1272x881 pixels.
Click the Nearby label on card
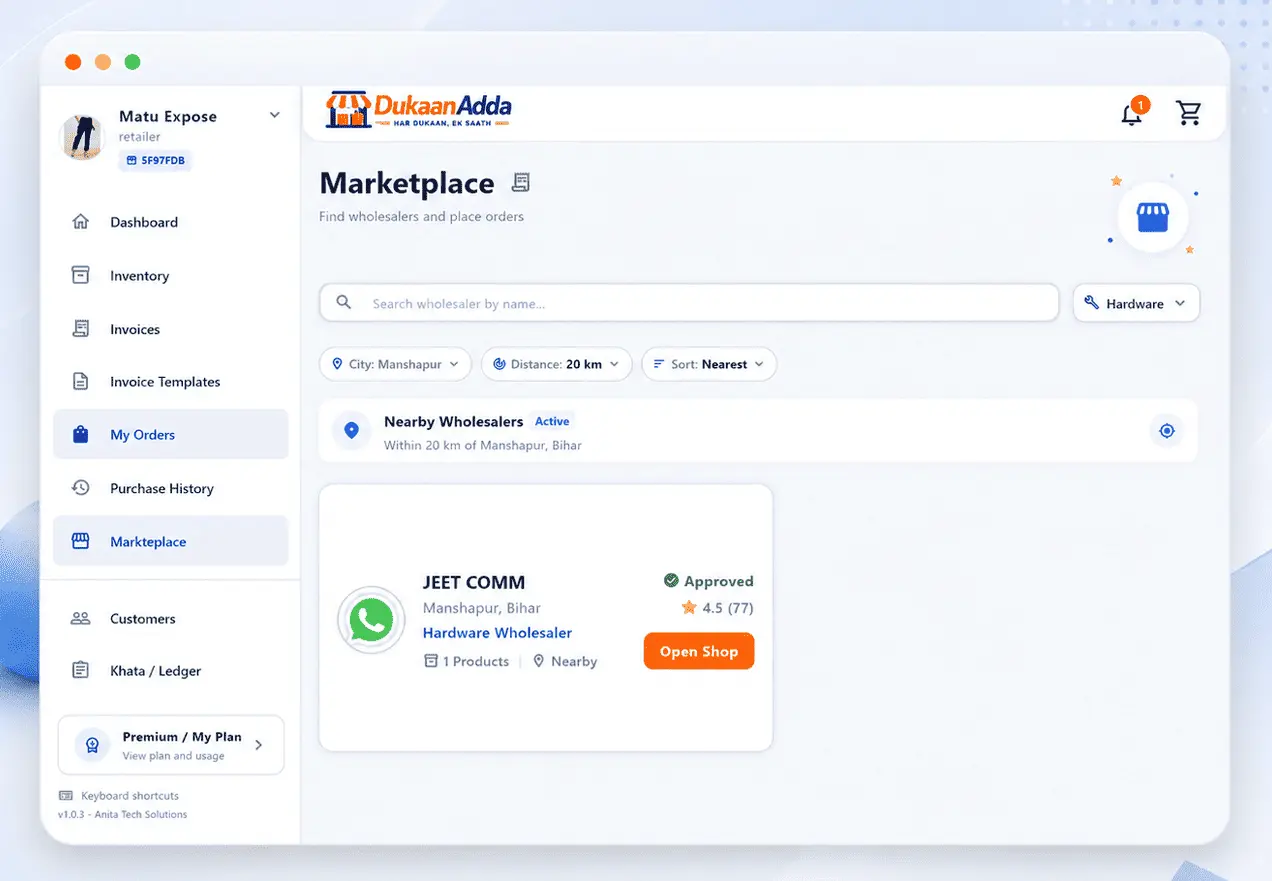coord(574,661)
